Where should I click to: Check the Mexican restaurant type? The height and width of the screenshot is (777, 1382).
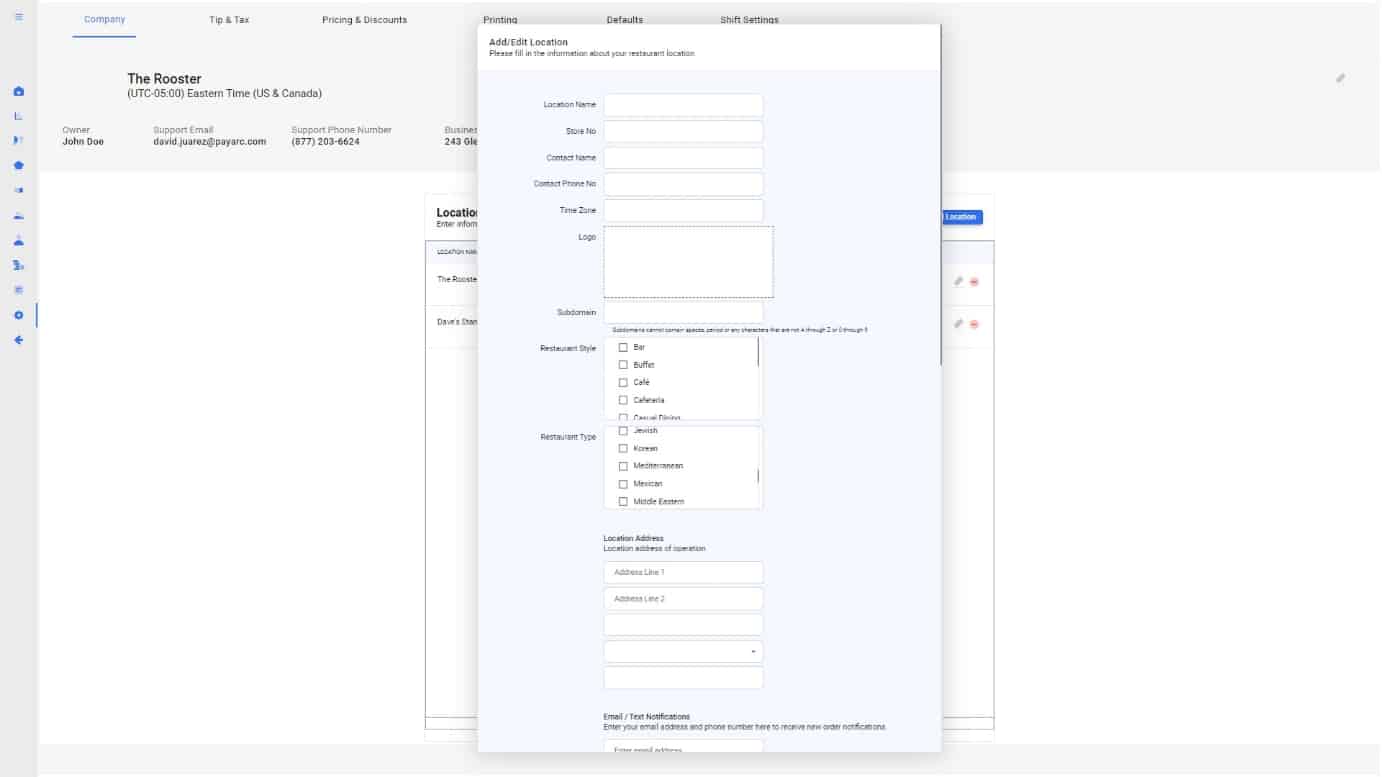click(x=623, y=484)
